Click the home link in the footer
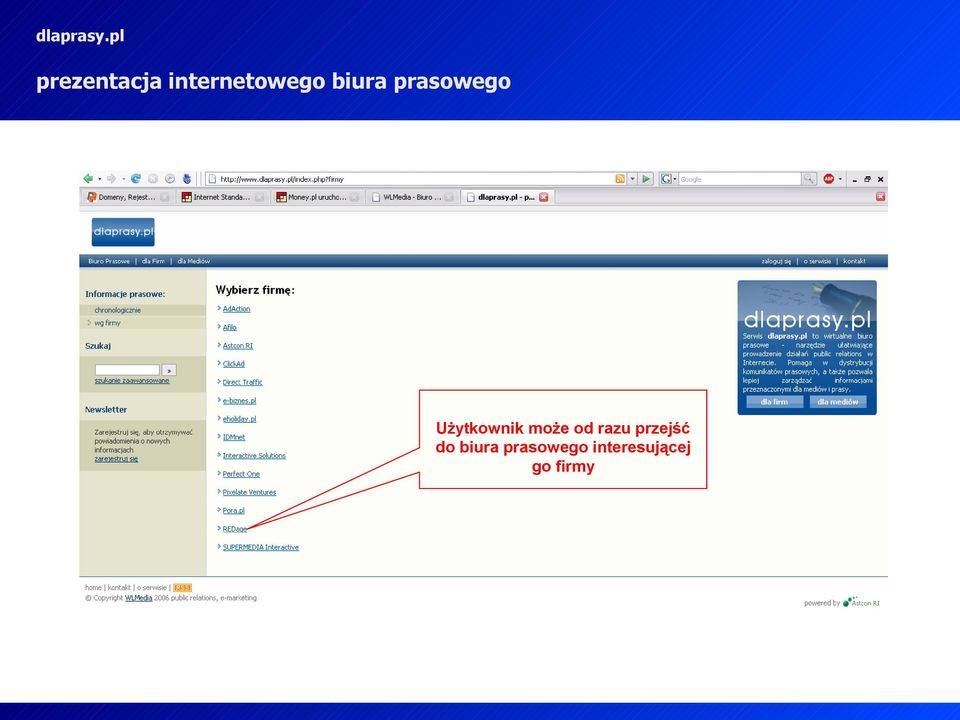Viewport: 960px width, 720px height. click(93, 588)
